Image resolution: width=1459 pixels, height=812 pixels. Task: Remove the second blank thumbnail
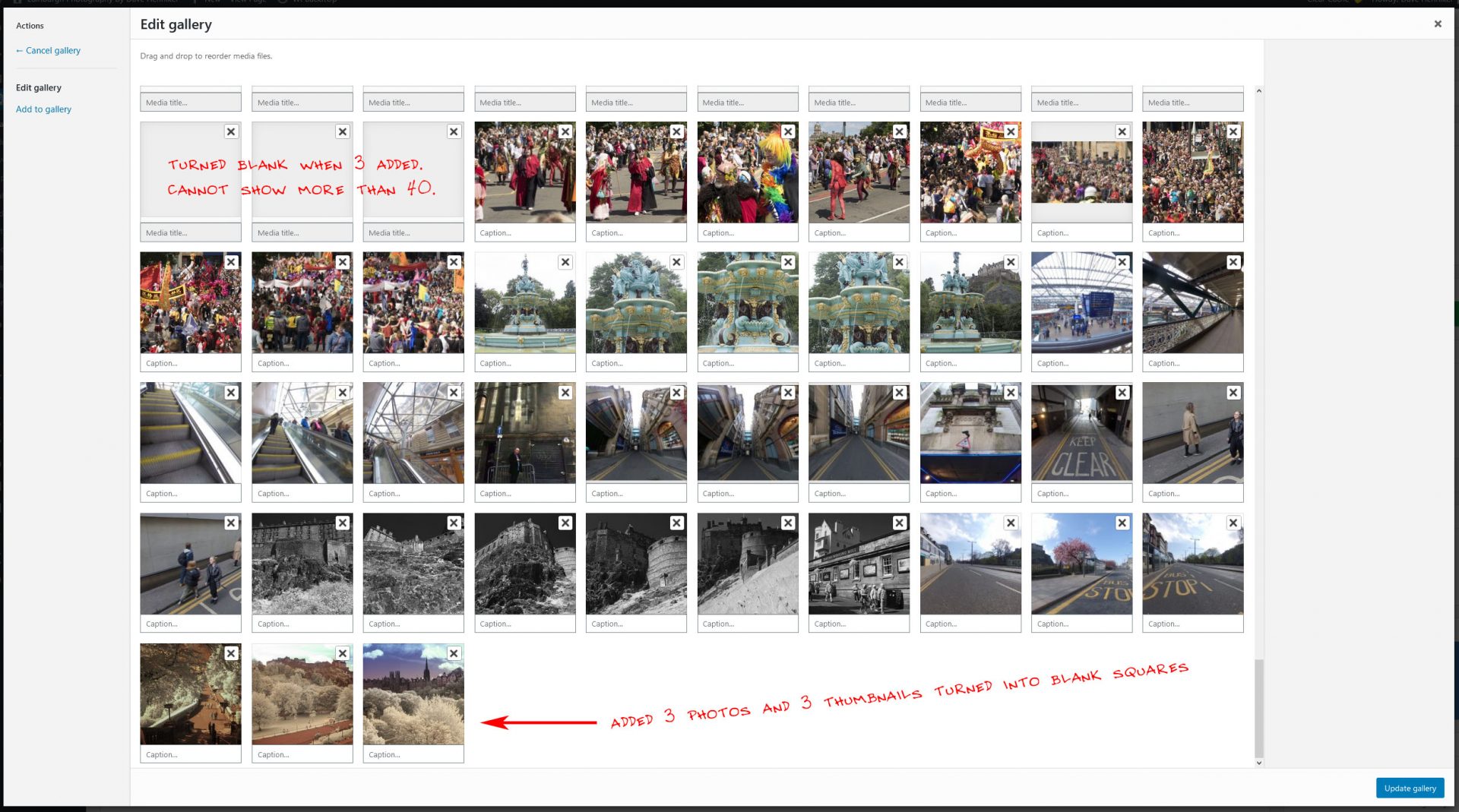click(343, 131)
